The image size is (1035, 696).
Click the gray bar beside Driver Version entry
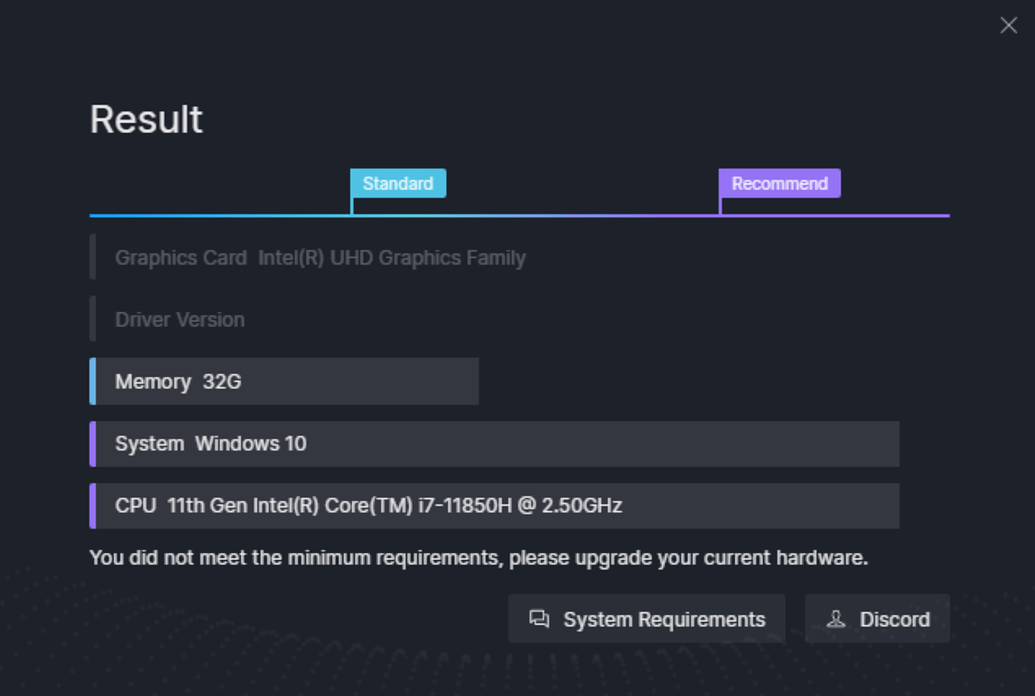coord(92,318)
